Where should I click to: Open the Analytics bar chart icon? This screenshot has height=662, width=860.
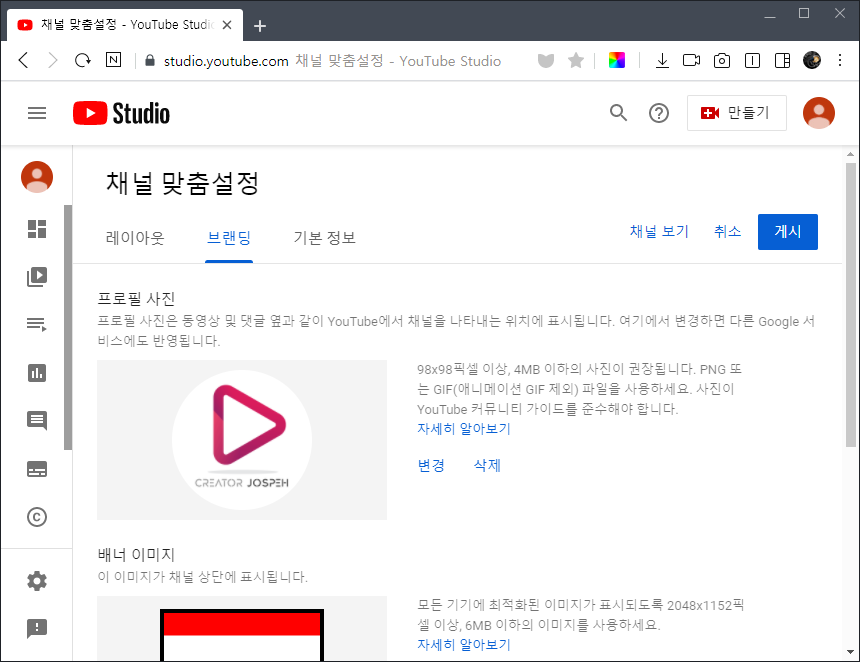[x=37, y=373]
